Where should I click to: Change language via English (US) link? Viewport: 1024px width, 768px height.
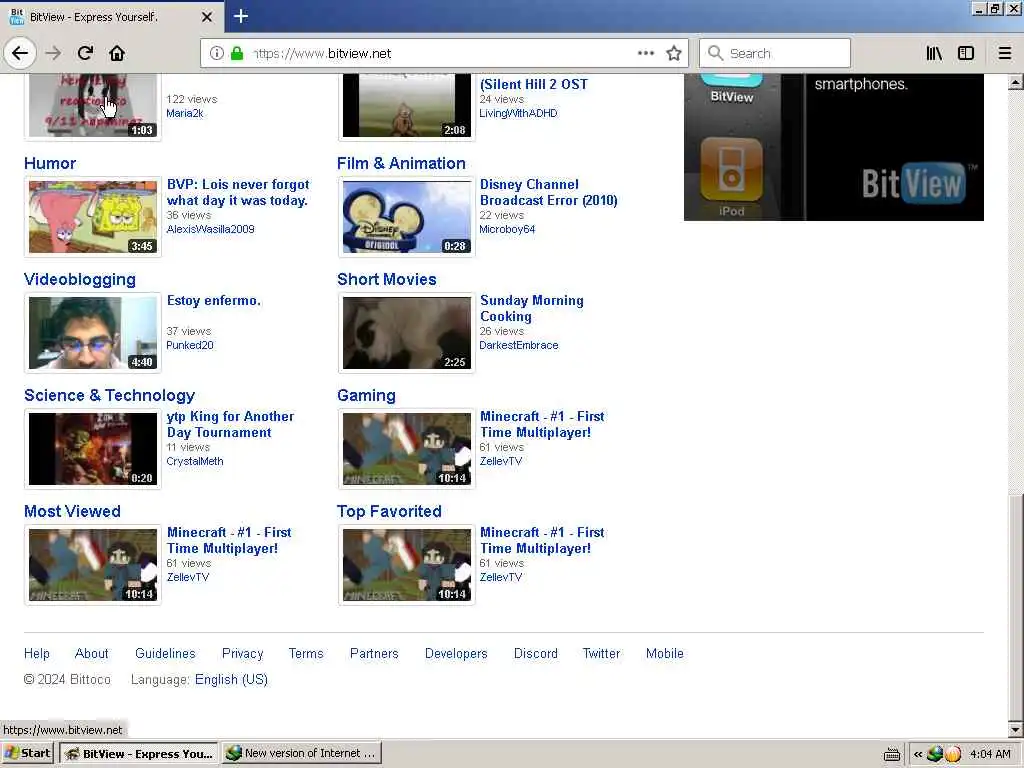(x=231, y=680)
